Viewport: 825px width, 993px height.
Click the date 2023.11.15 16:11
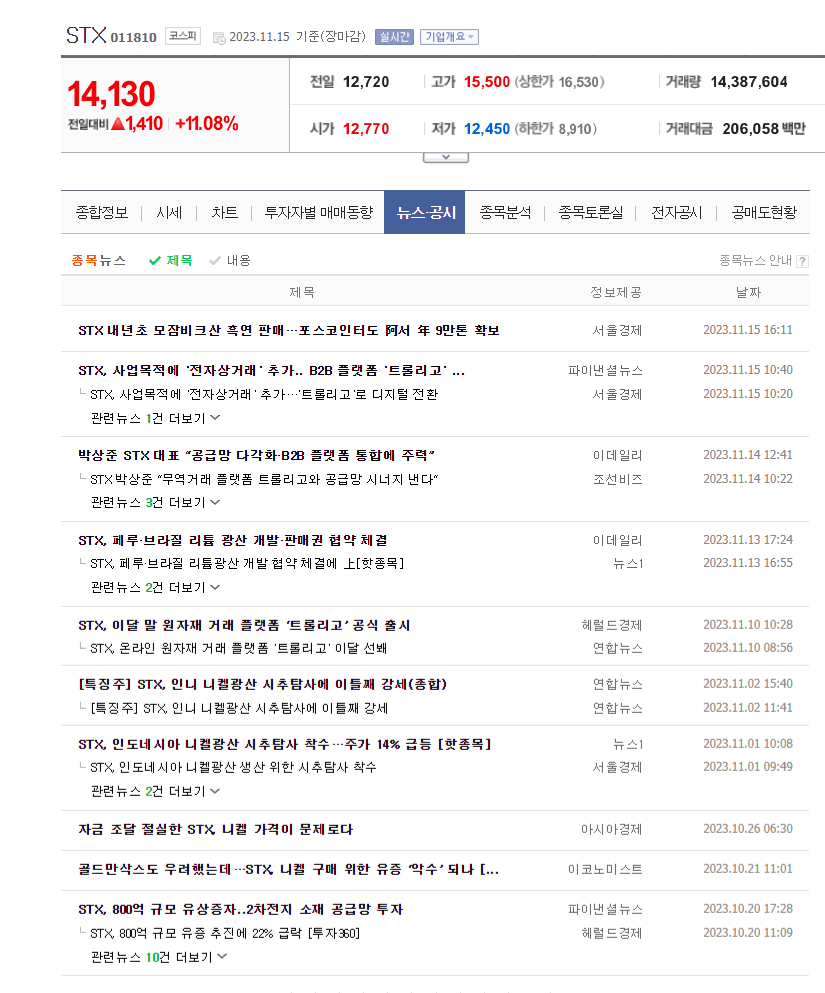(x=748, y=330)
